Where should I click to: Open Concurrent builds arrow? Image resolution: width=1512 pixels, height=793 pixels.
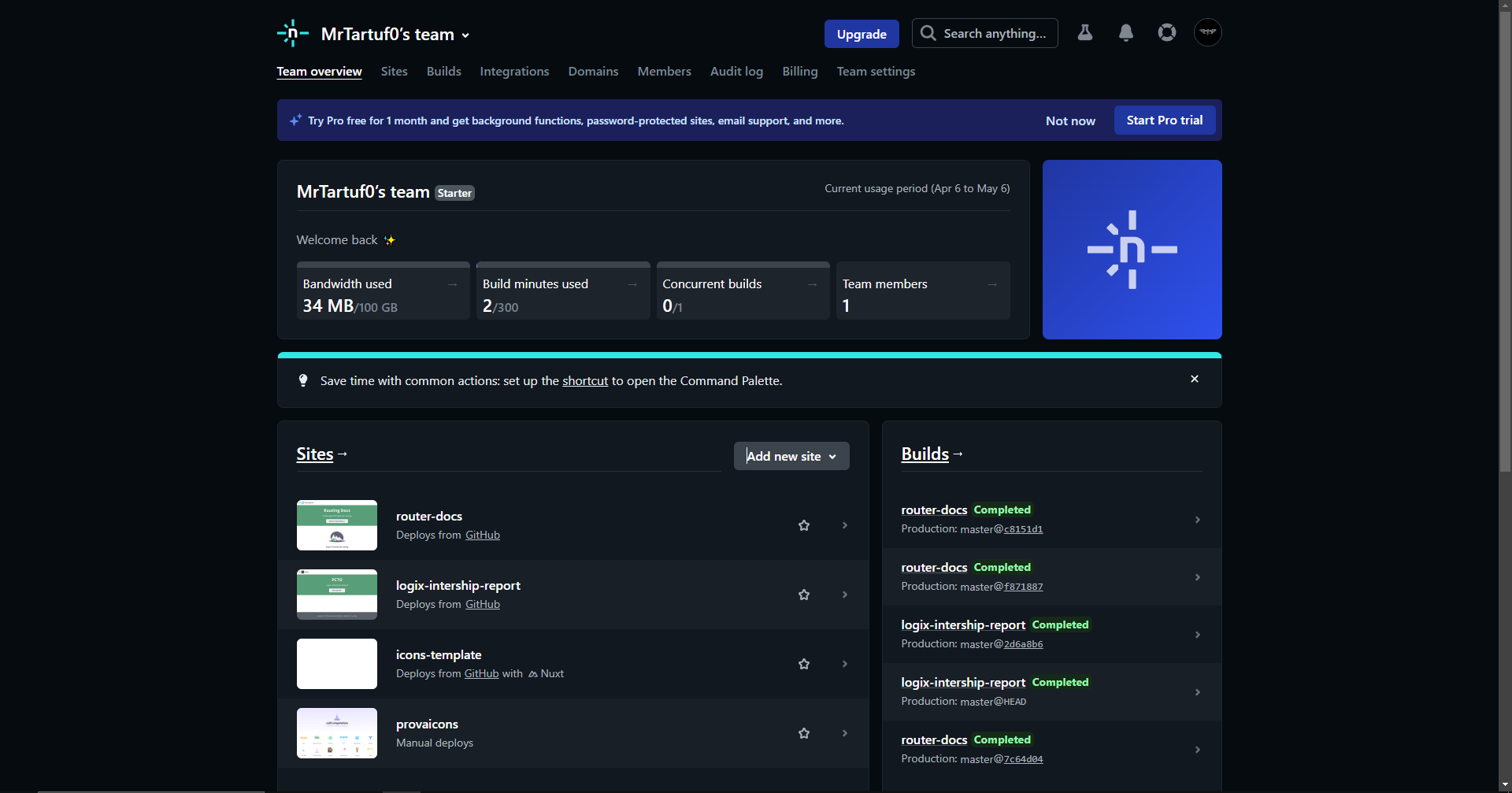813,284
